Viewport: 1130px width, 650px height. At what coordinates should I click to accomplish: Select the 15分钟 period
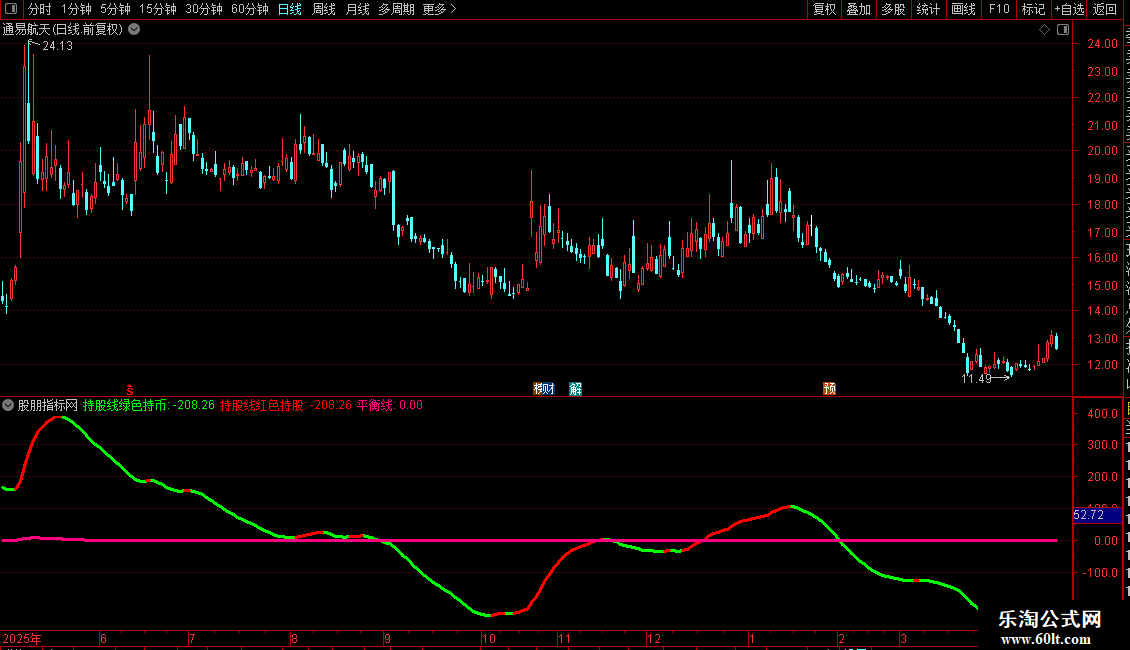(x=157, y=9)
